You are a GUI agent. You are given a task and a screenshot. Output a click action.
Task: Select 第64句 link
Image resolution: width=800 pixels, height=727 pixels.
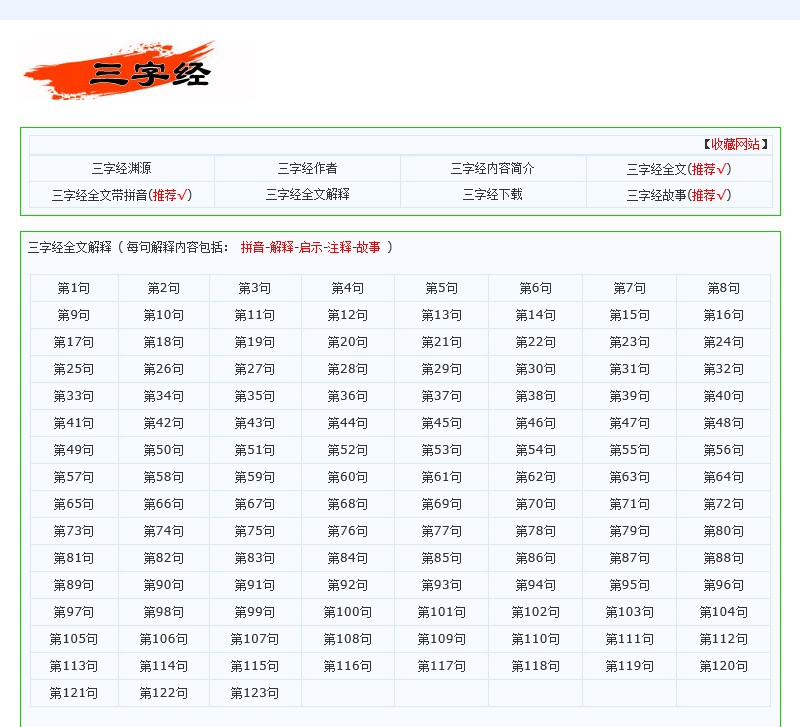(x=723, y=478)
